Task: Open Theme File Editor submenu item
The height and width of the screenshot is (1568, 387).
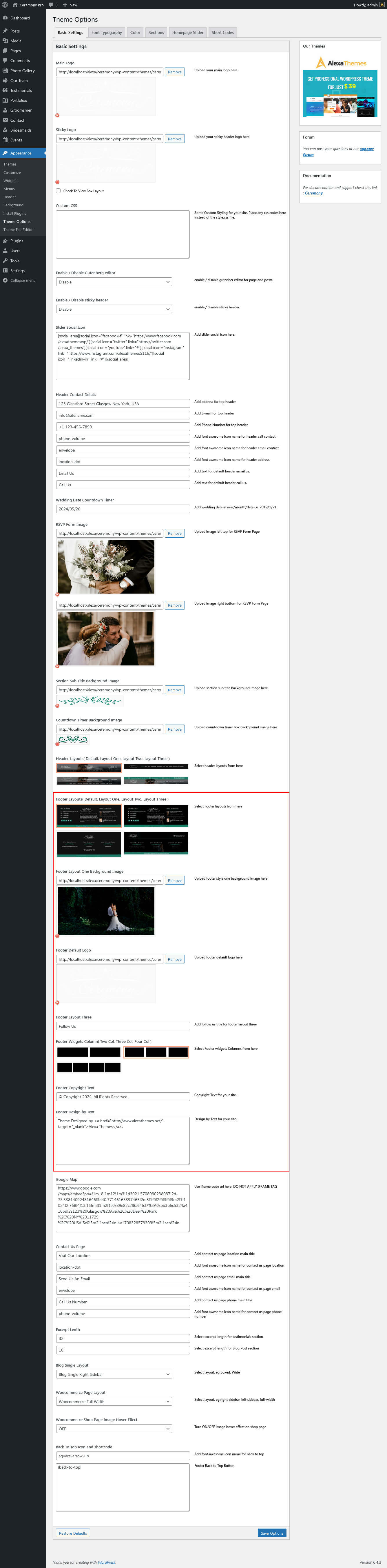Action: (x=18, y=230)
